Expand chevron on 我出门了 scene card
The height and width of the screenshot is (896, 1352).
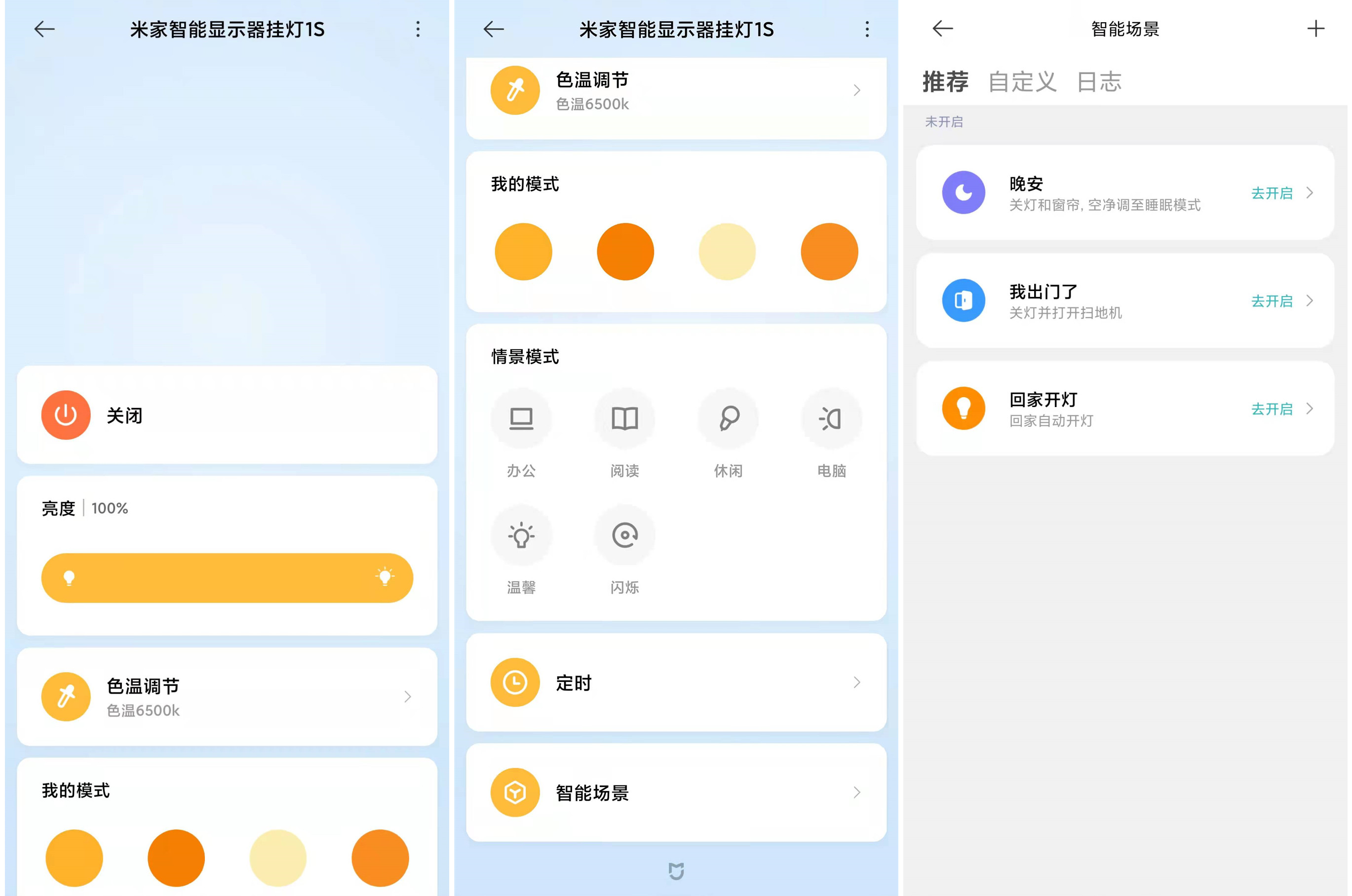coord(1310,300)
